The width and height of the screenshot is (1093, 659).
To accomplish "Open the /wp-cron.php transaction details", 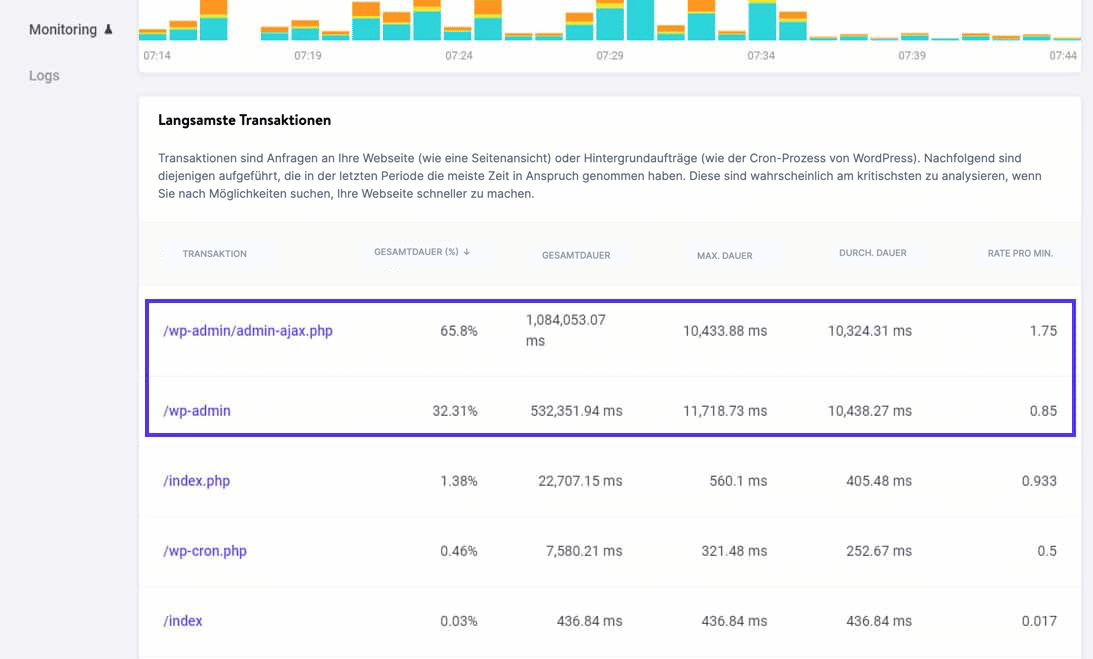I will (x=205, y=551).
